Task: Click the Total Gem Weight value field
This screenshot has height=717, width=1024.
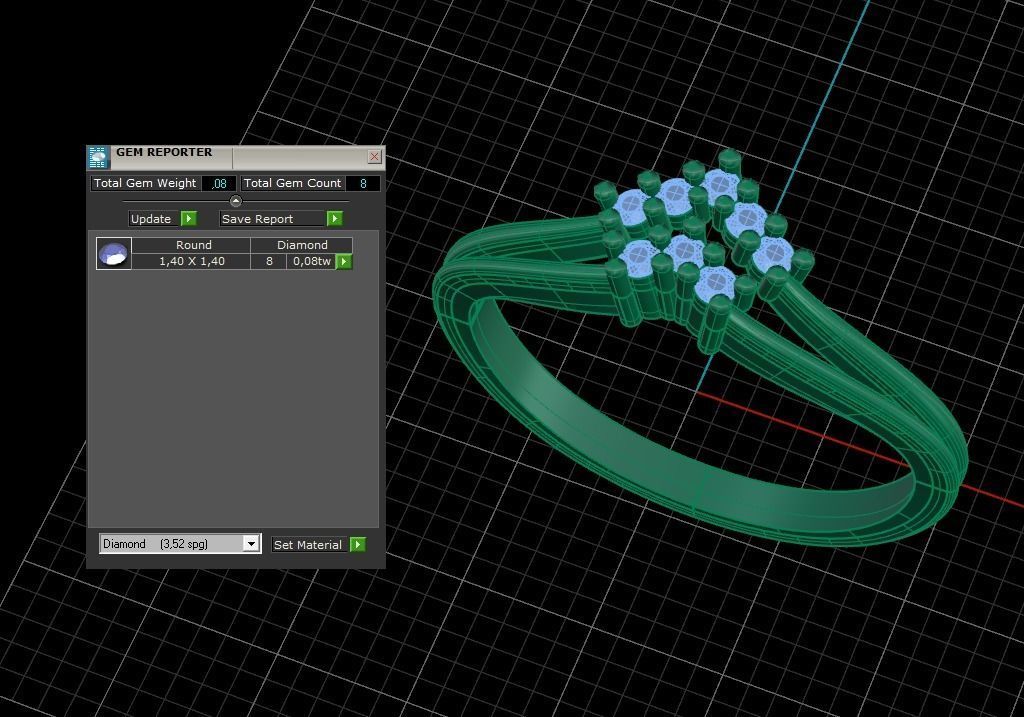Action: [x=219, y=183]
